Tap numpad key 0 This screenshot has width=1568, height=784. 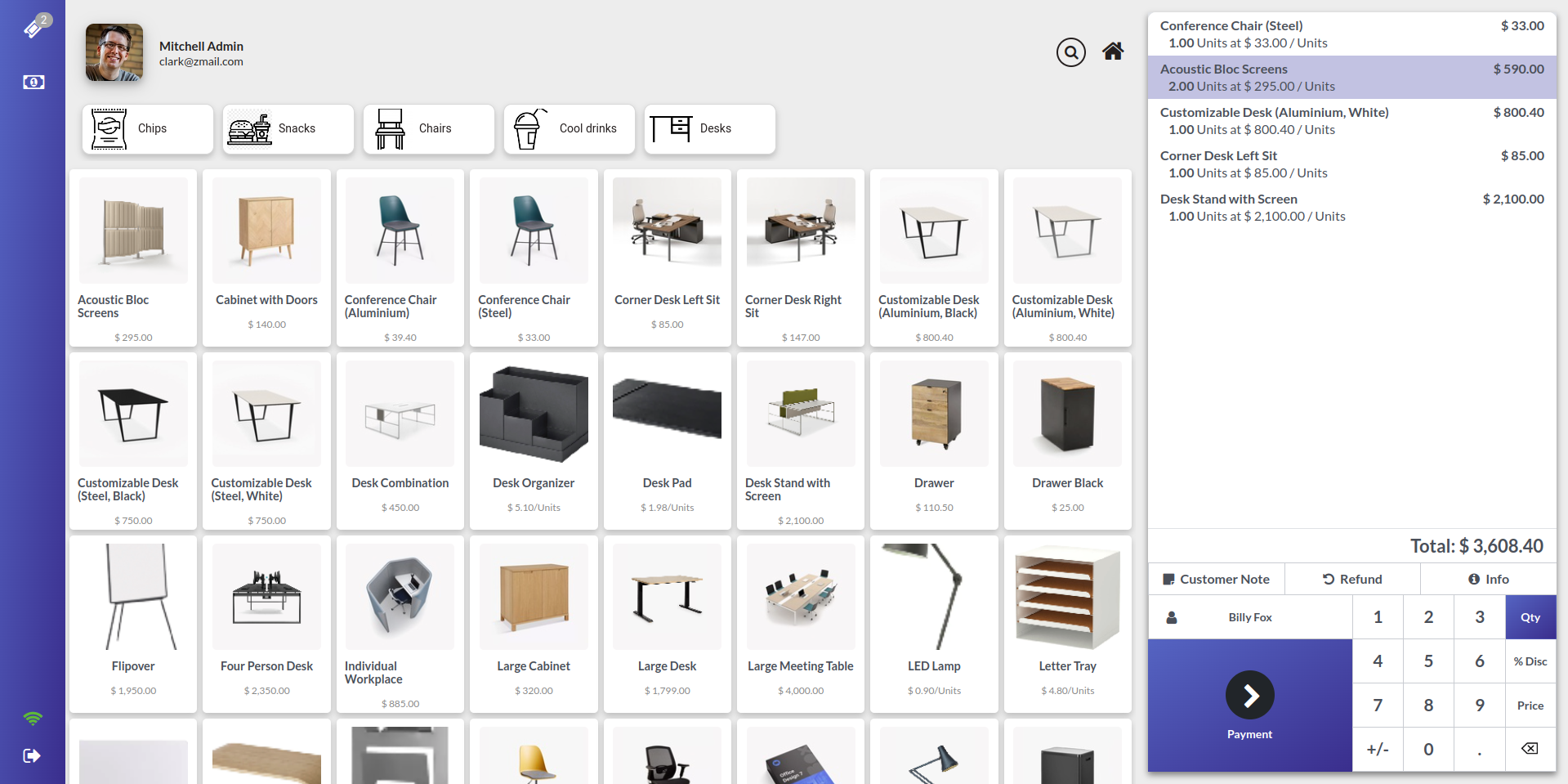tap(1428, 749)
